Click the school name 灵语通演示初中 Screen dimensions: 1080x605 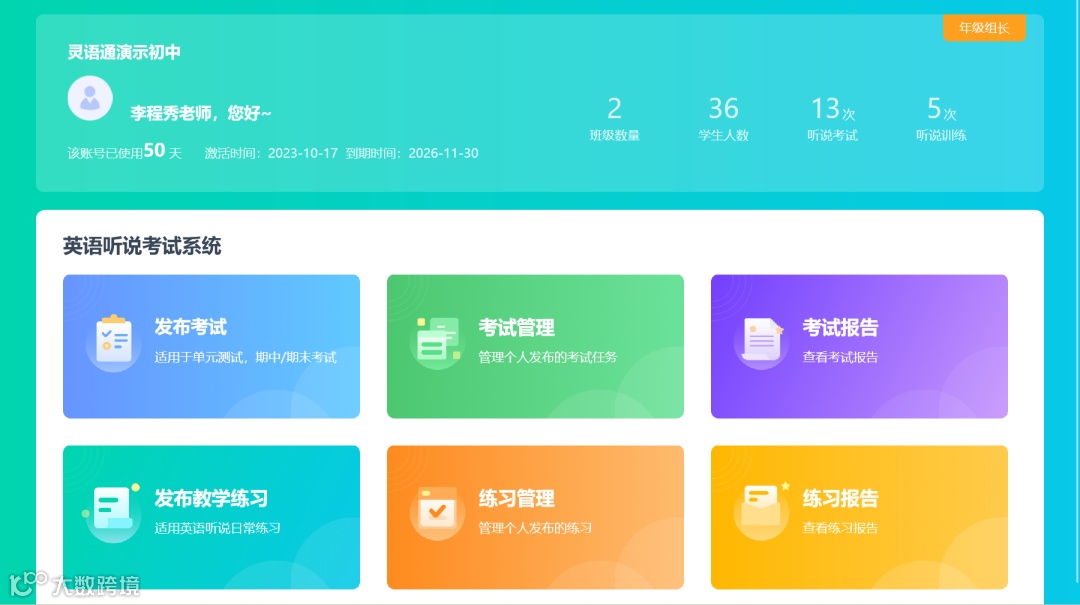tap(124, 52)
